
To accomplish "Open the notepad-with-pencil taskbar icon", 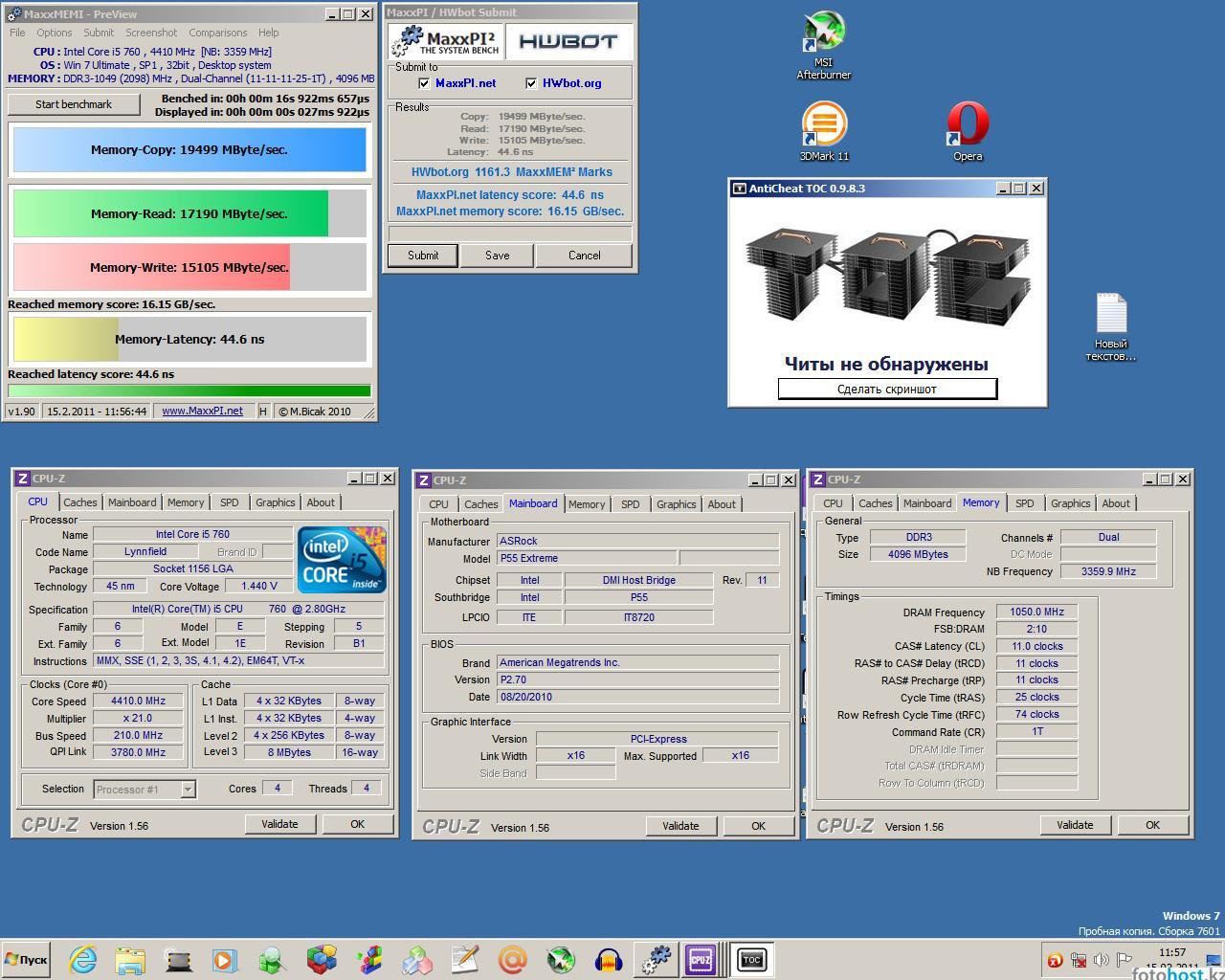I will (x=464, y=960).
